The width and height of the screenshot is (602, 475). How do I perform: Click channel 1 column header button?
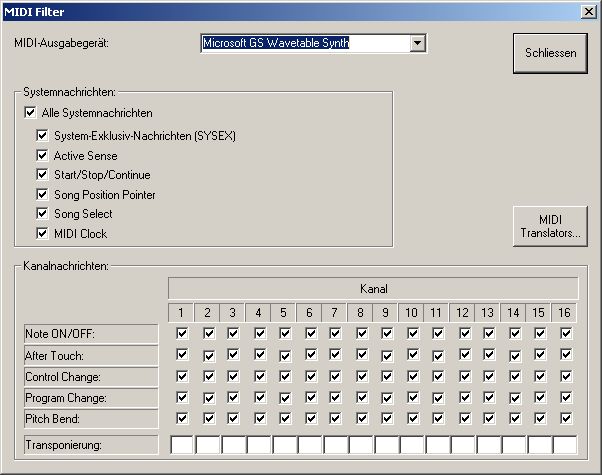coord(181,313)
